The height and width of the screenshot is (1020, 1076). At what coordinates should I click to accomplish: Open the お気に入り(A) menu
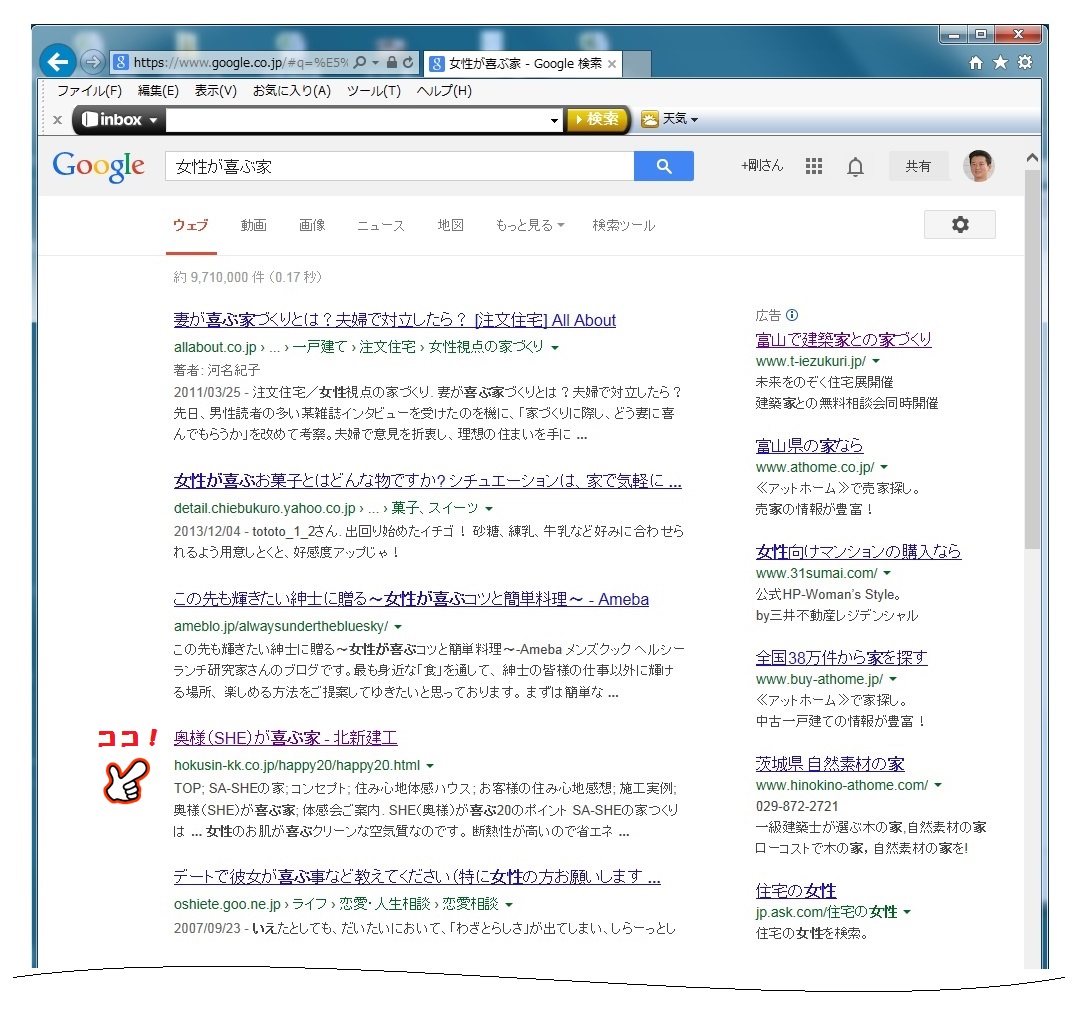point(292,91)
